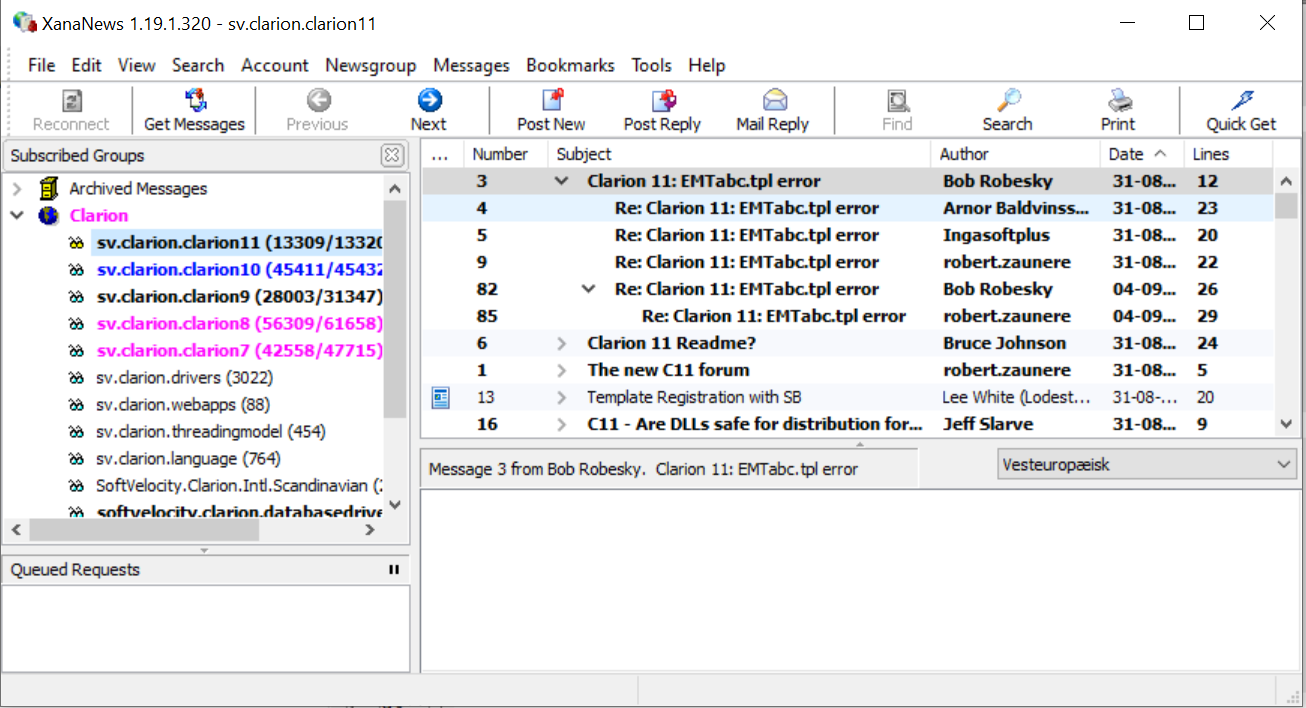The width and height of the screenshot is (1306, 708).
Task: Expand the Archived Messages tree node
Action: coord(17,189)
